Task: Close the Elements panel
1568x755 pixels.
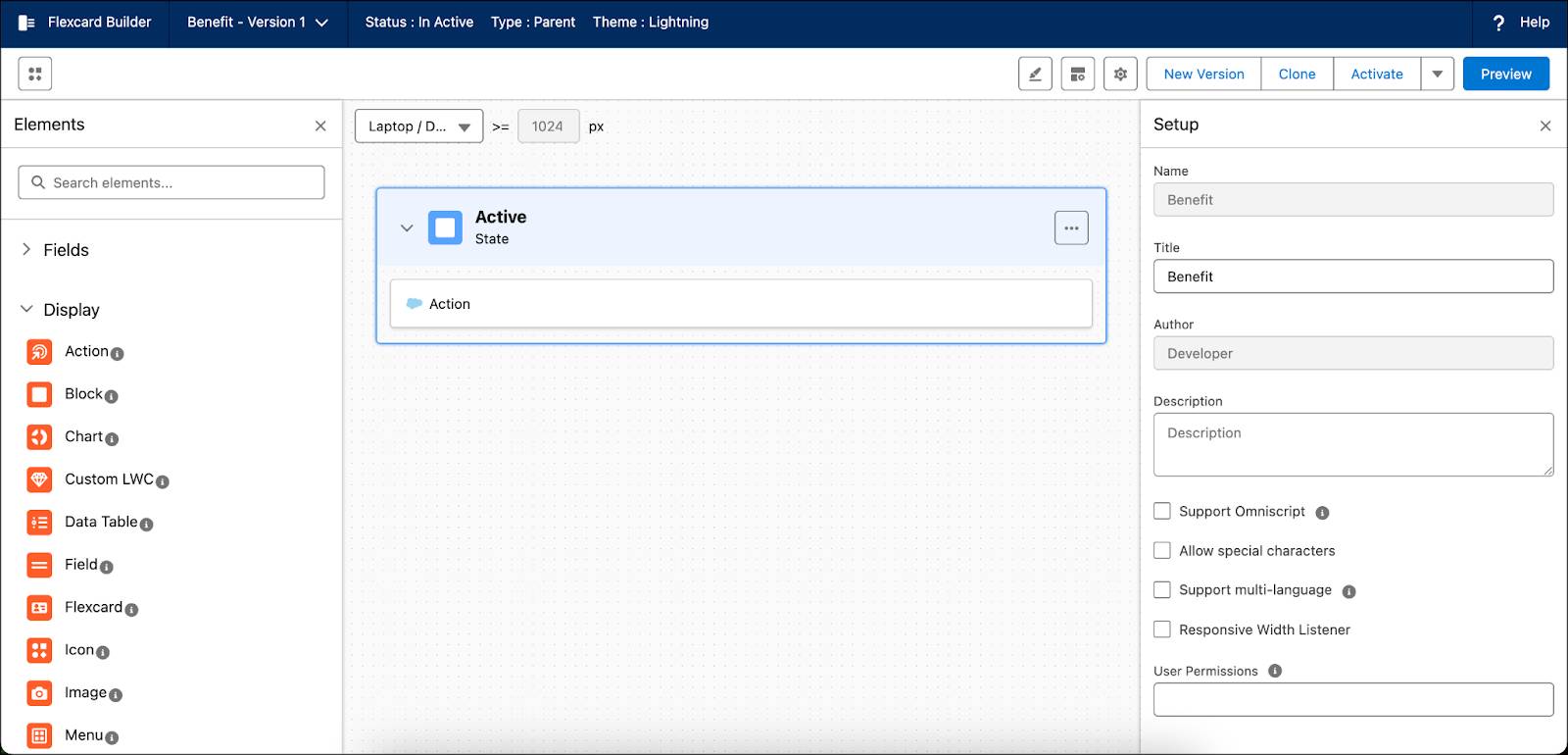Action: coord(320,126)
